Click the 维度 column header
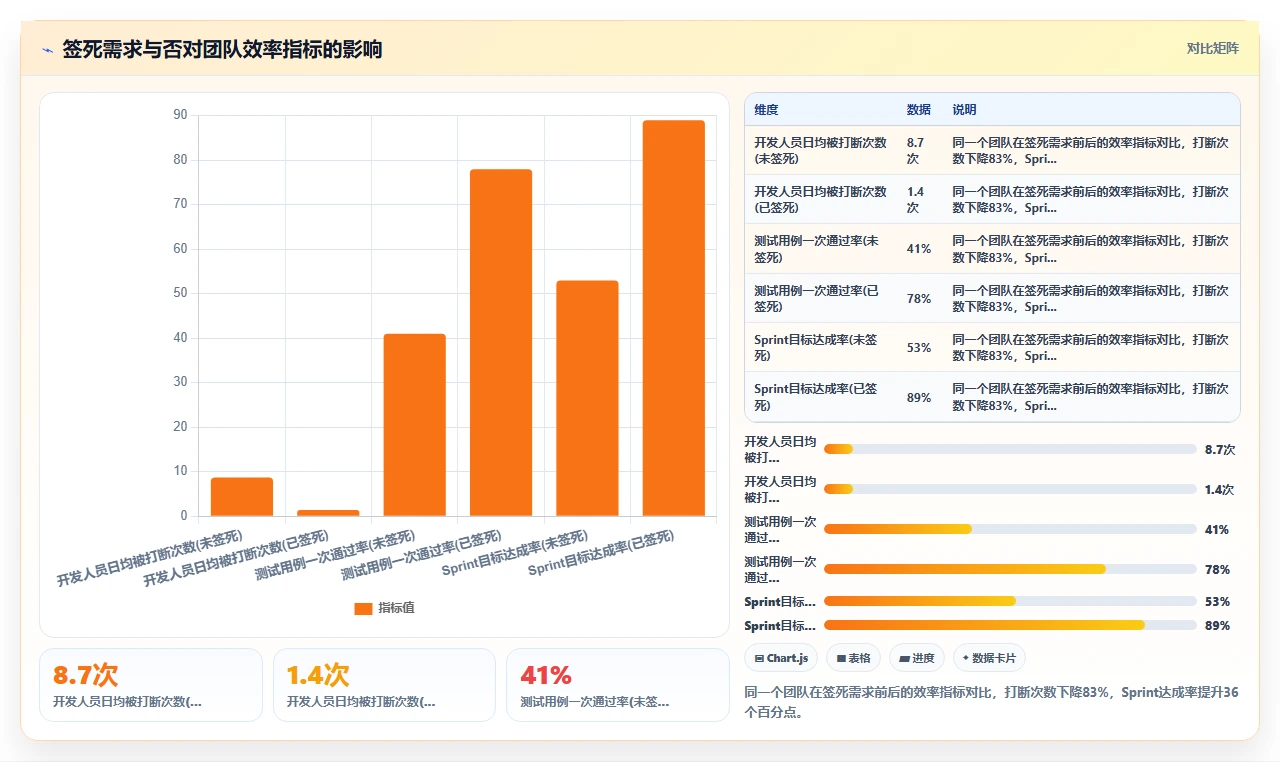This screenshot has height=762, width=1280. tap(766, 109)
